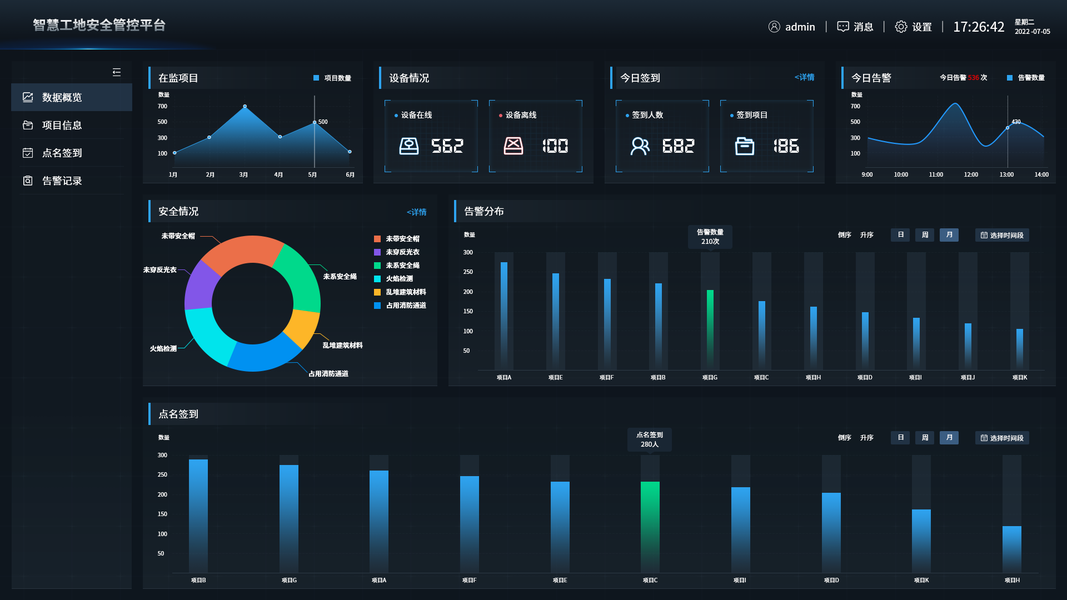
Task: Click the 13:00 data point in 今日告警
Action: pyautogui.click(x=1008, y=128)
